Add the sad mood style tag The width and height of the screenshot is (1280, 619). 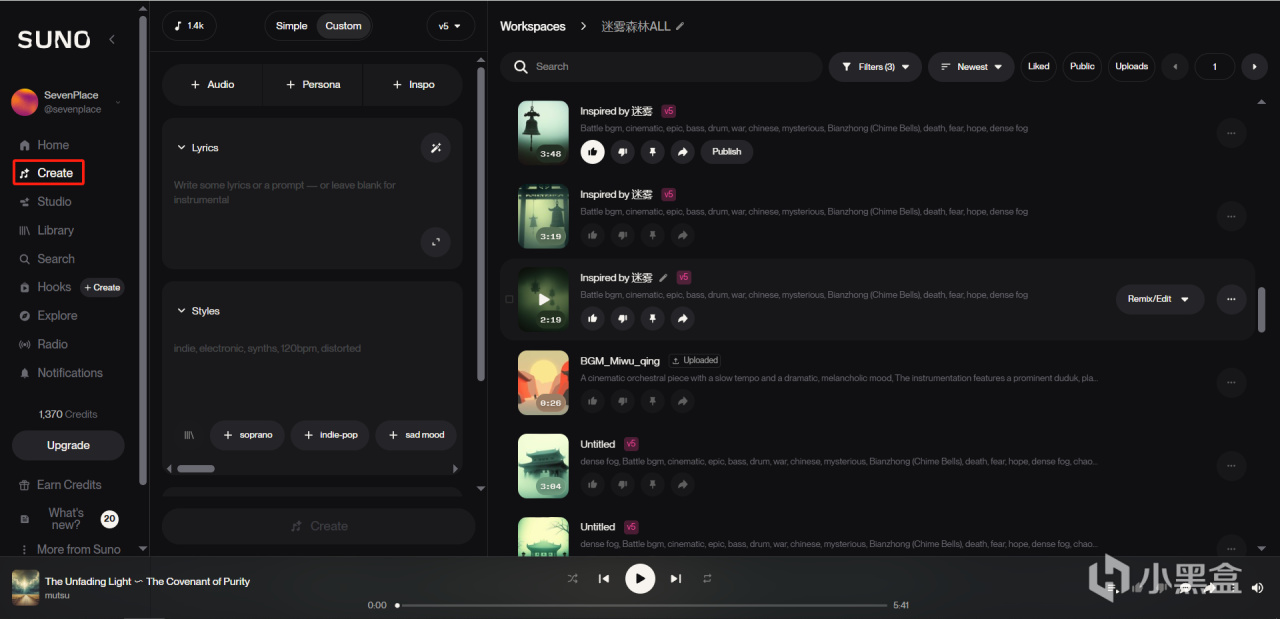(416, 435)
